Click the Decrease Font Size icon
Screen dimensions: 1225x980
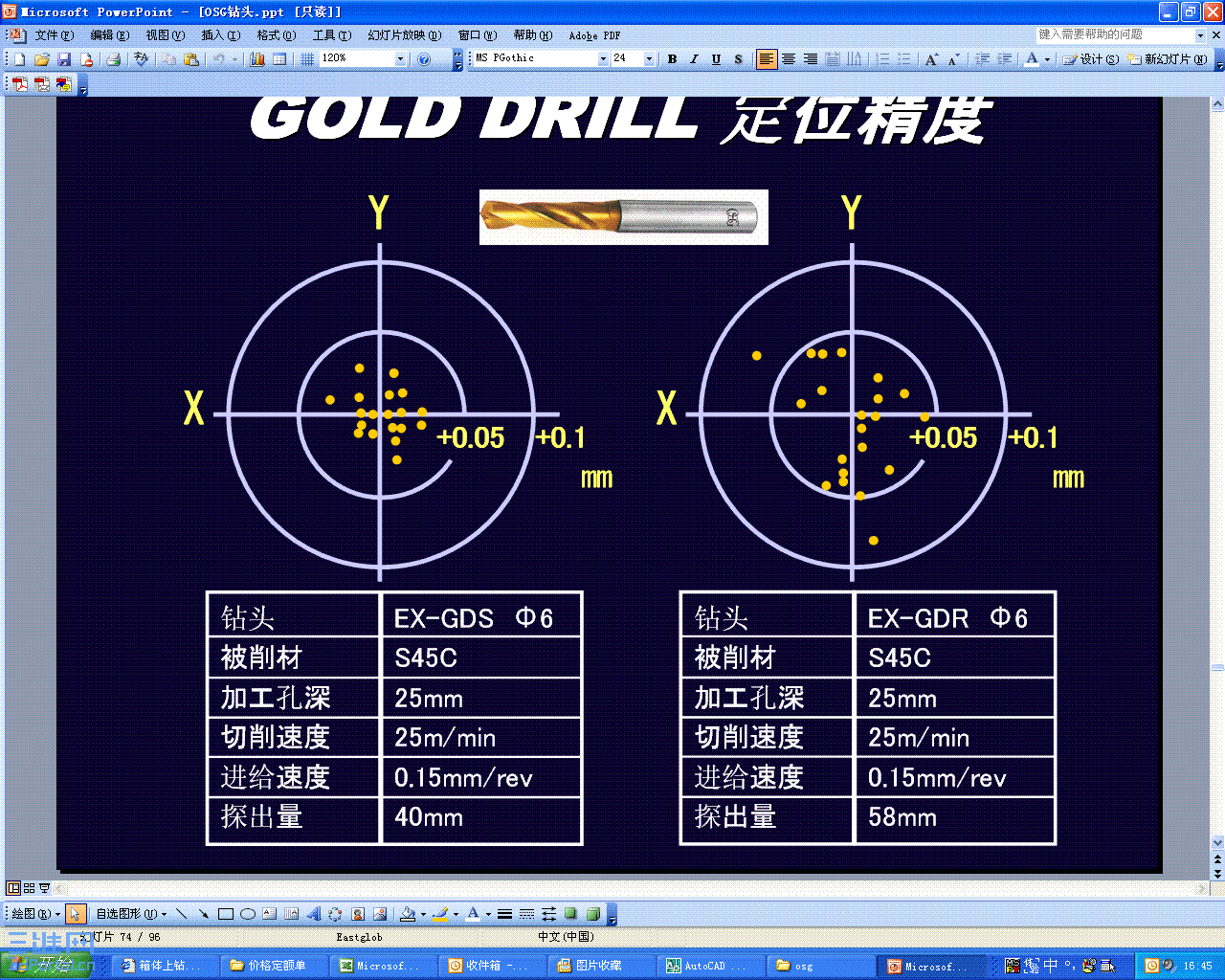[953, 59]
